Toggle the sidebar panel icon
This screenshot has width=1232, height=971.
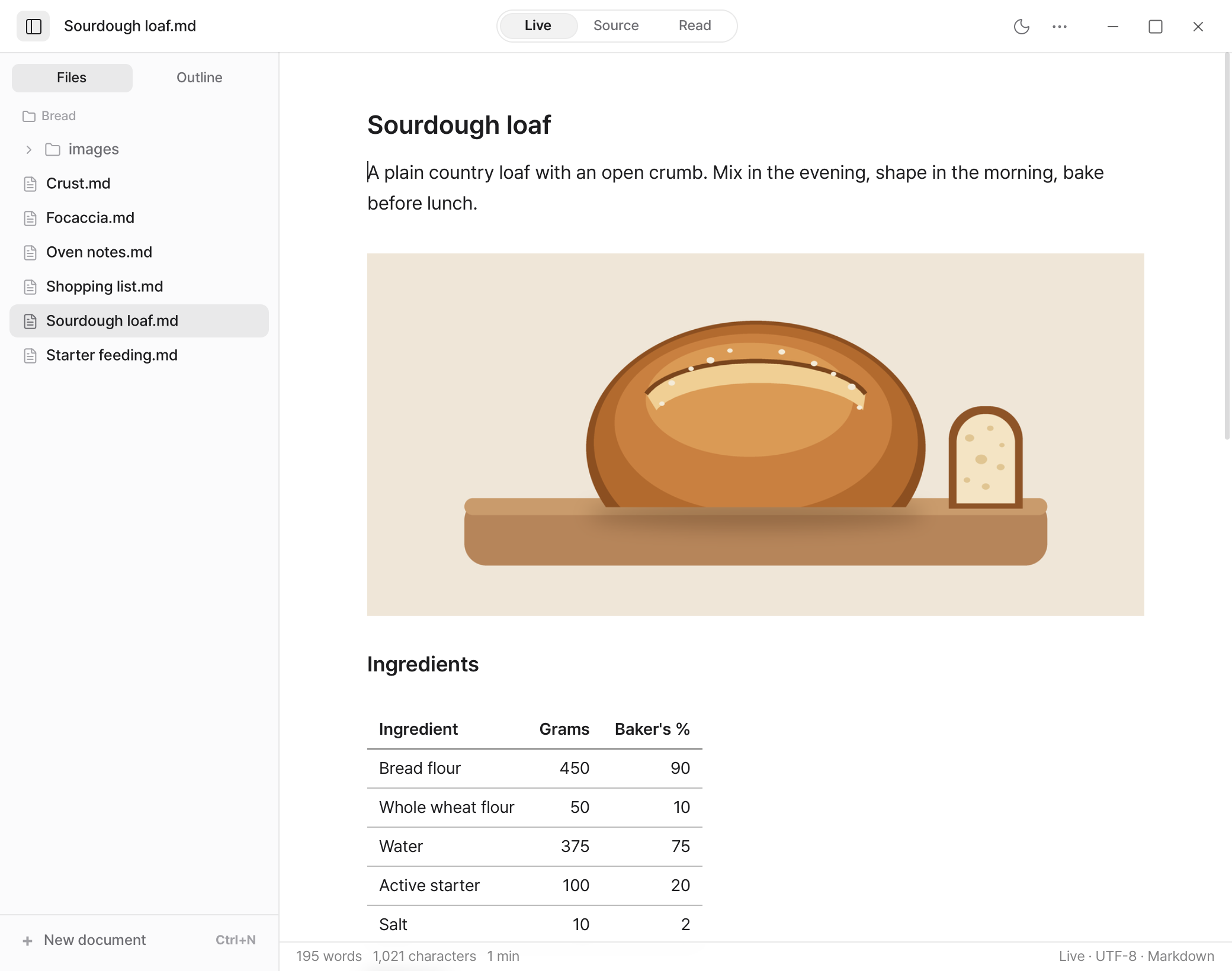point(33,26)
